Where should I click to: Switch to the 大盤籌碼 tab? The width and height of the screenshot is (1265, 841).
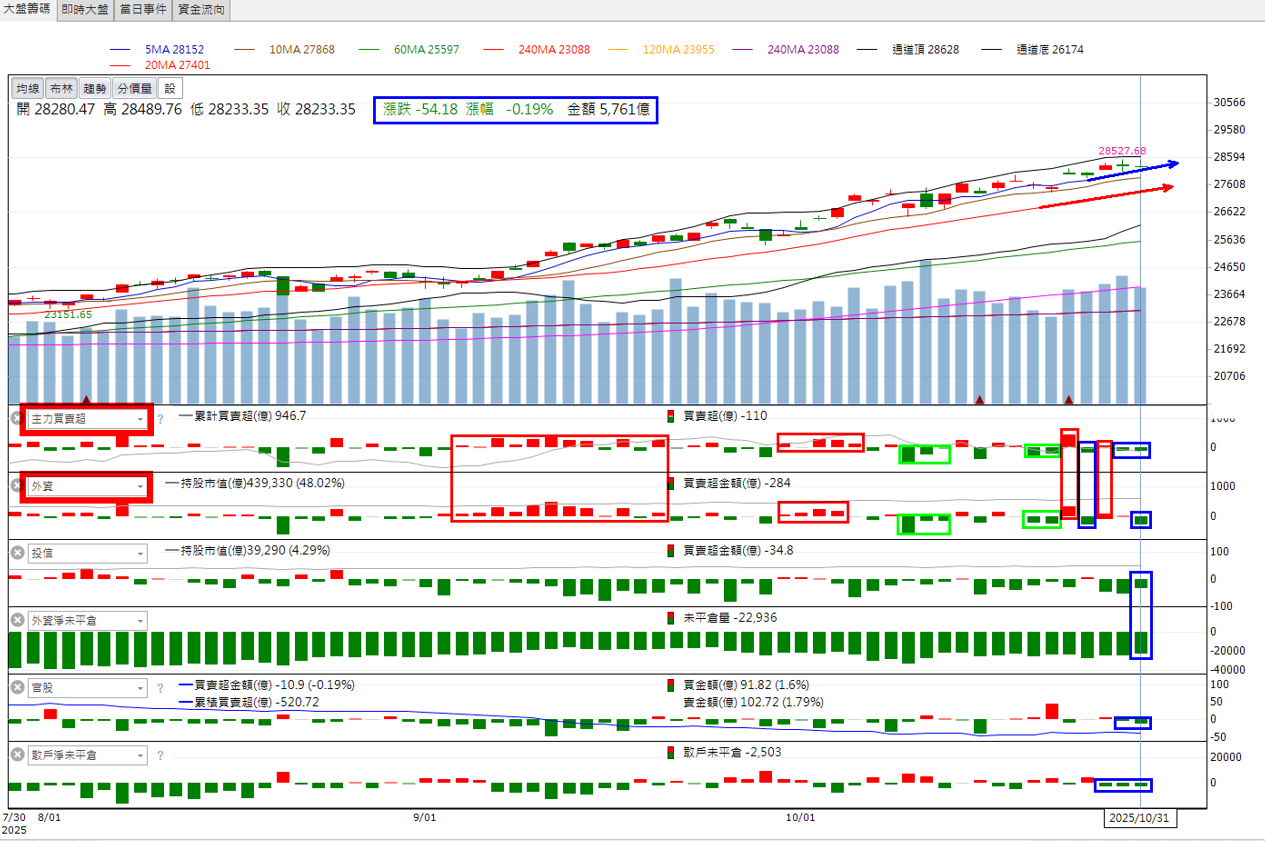click(27, 10)
